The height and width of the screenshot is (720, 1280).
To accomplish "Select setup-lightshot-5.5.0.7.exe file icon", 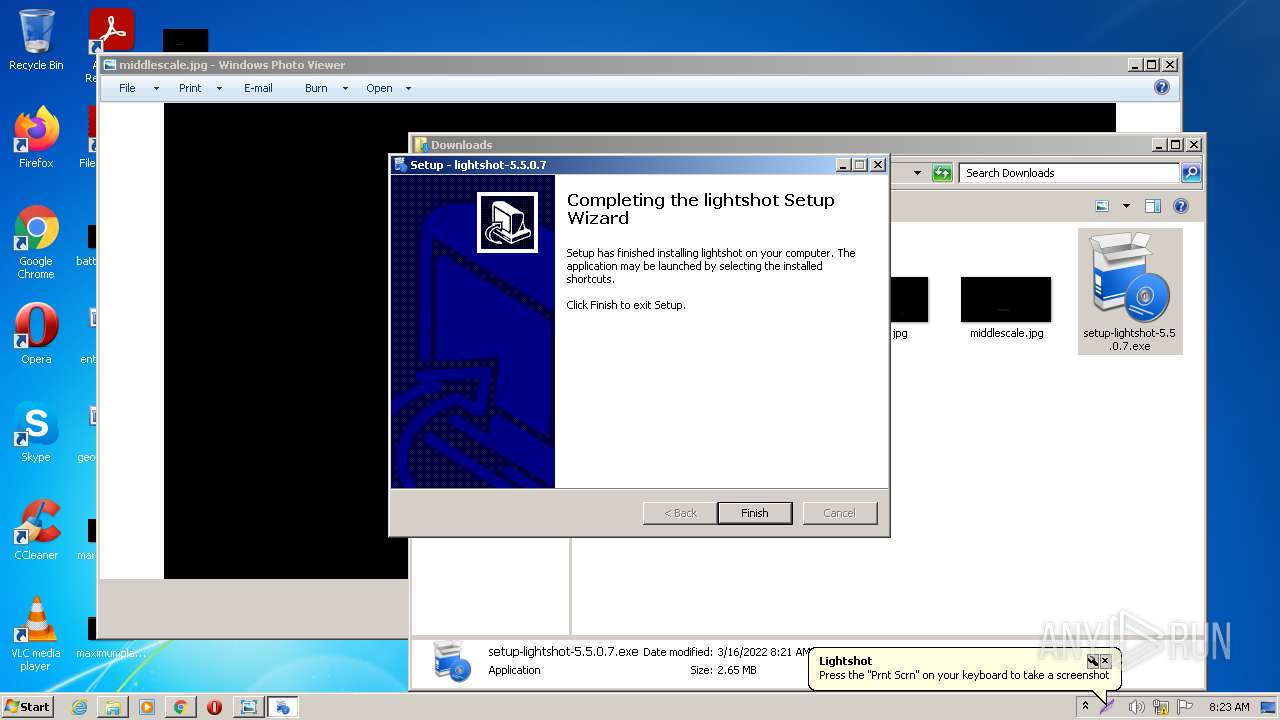I will [x=1129, y=291].
